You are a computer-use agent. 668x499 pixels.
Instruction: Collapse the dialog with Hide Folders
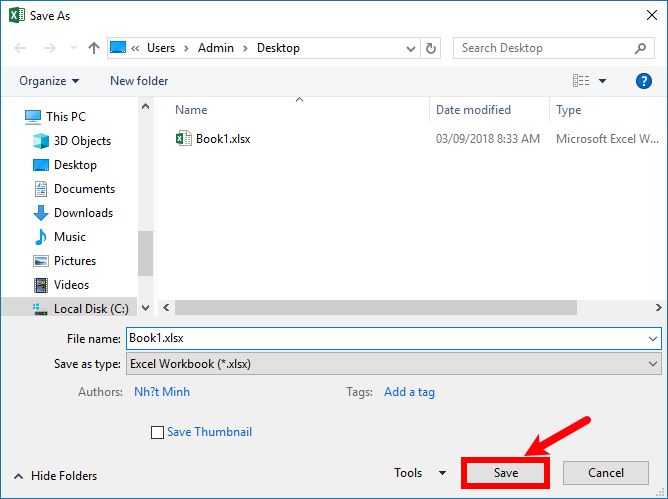[56, 476]
